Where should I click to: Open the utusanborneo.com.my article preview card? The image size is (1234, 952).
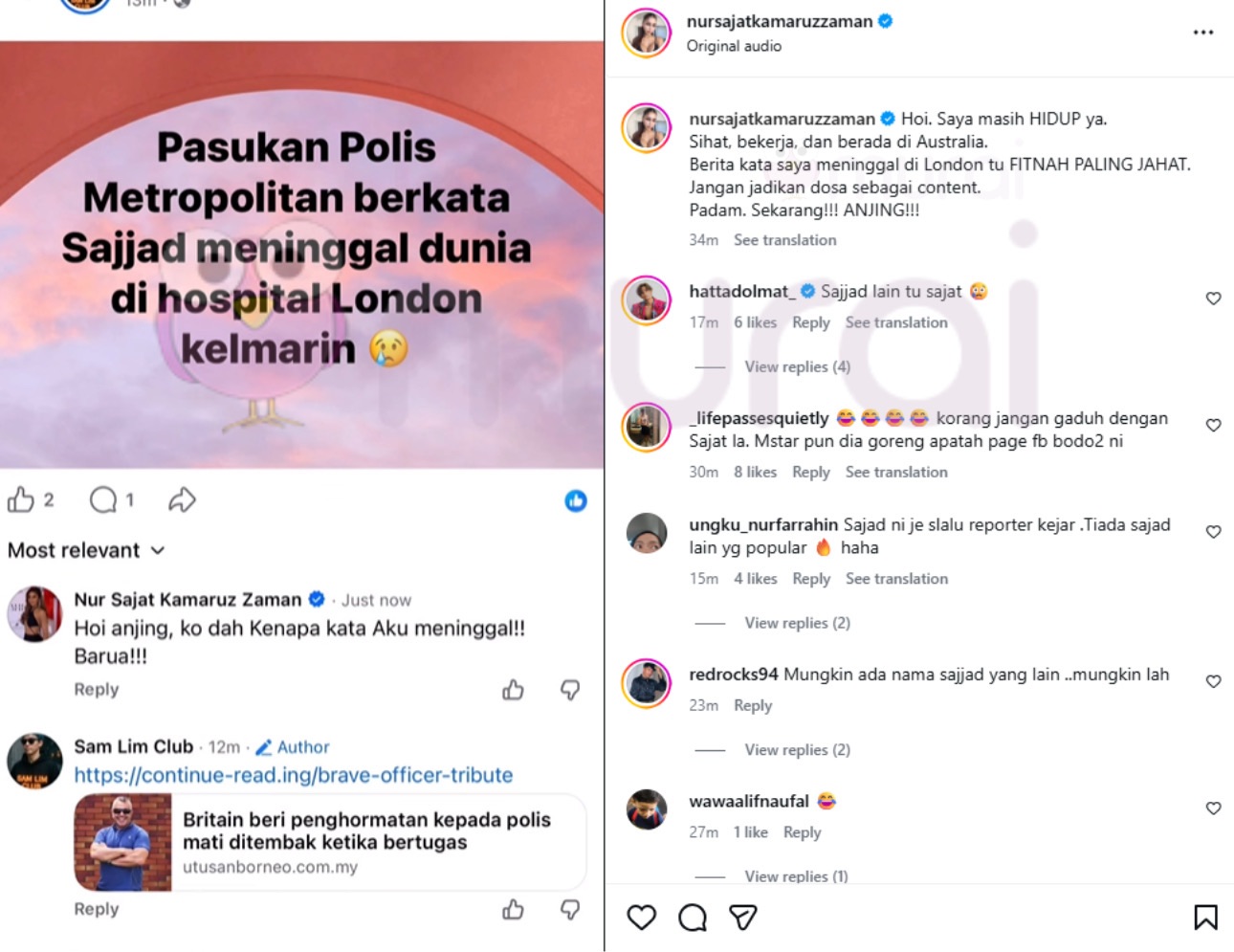pos(330,843)
